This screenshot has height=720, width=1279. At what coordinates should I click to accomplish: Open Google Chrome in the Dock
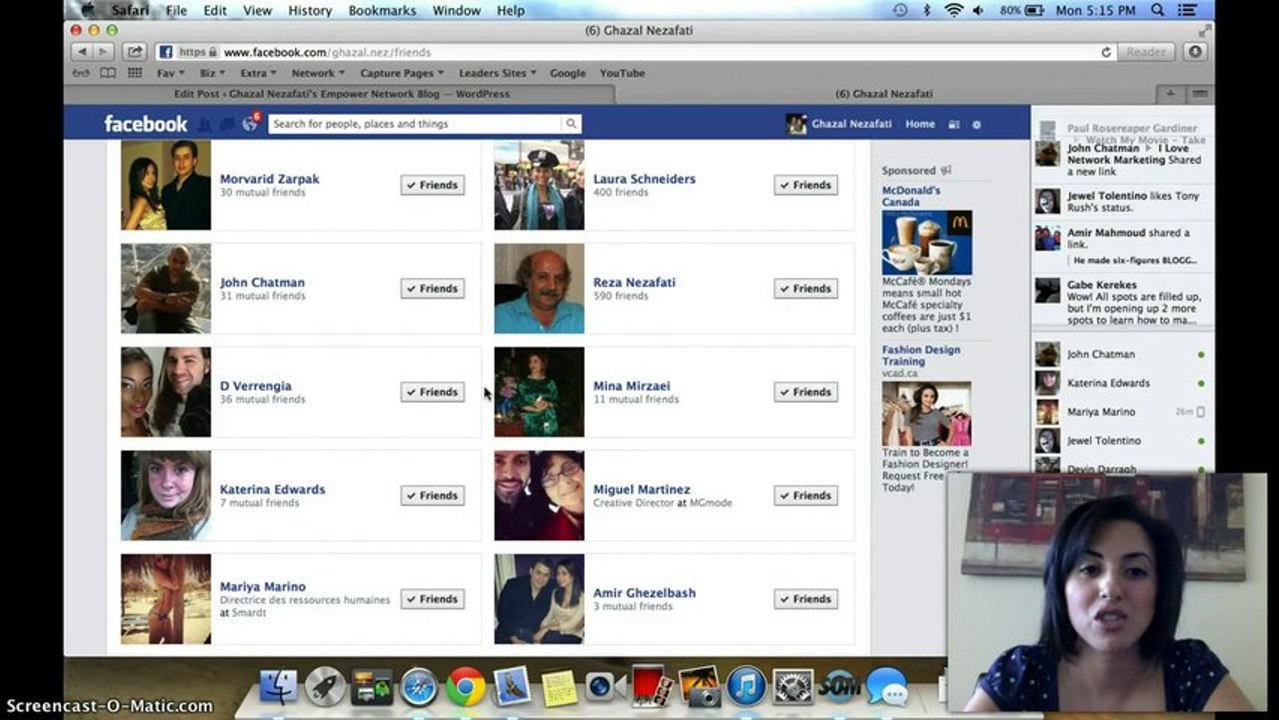pos(466,687)
